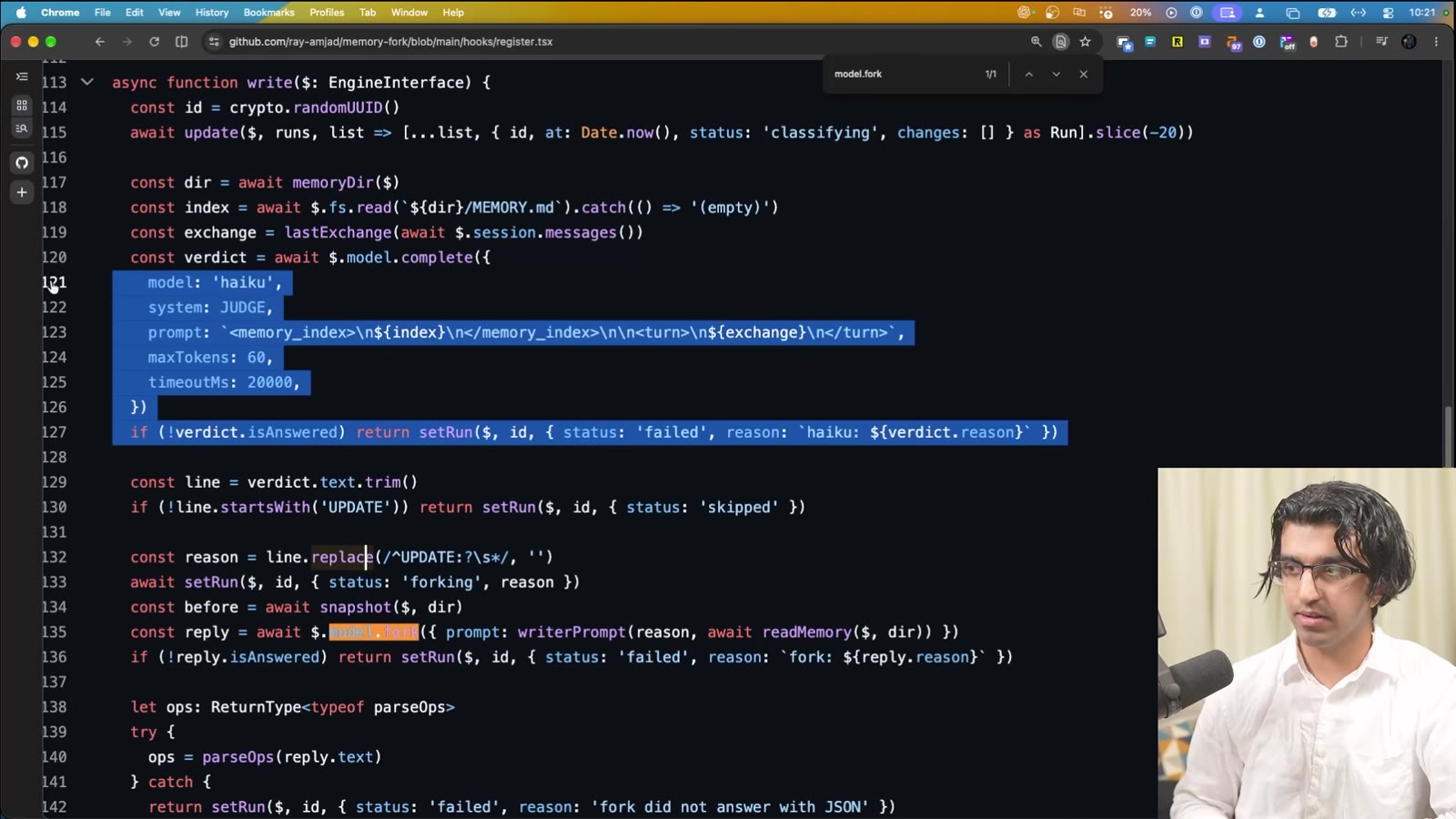This screenshot has height=819, width=1456.
Task: Open the Edit menu
Action: pos(135,13)
